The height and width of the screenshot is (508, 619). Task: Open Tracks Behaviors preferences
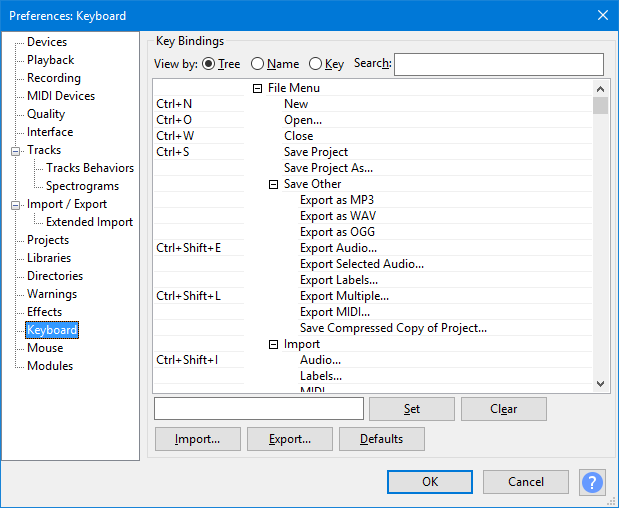(90, 168)
